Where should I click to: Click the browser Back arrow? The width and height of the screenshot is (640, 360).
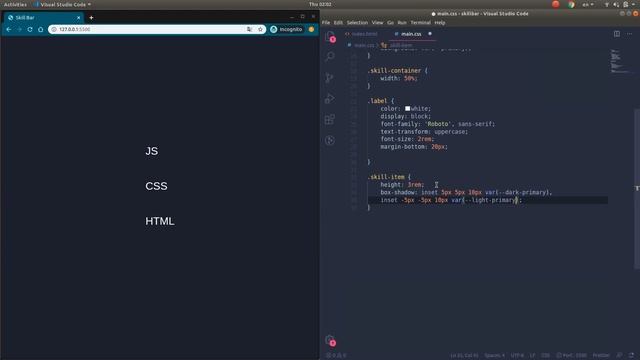click(x=9, y=29)
